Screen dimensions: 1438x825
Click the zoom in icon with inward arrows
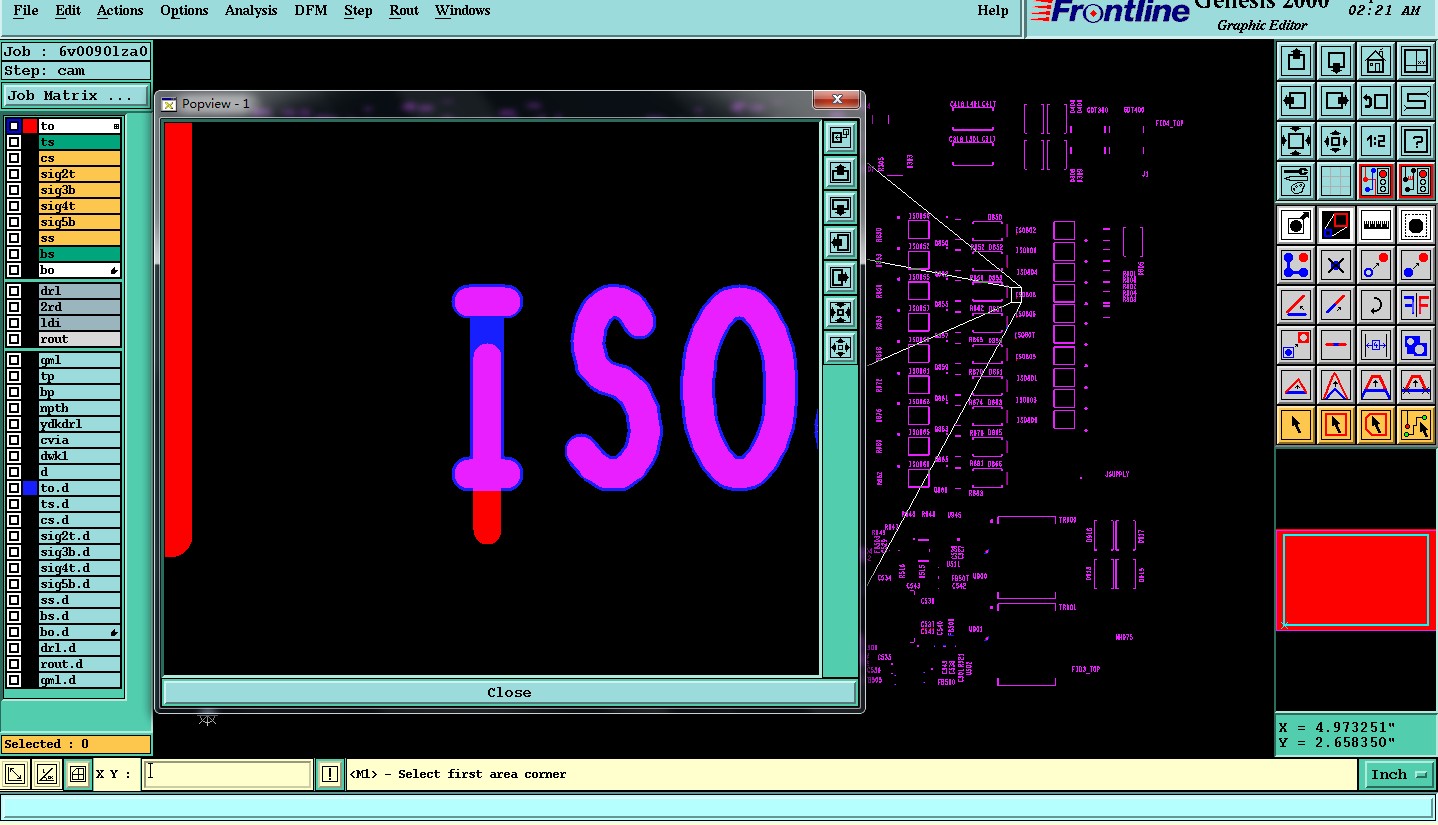pyautogui.click(x=1296, y=141)
